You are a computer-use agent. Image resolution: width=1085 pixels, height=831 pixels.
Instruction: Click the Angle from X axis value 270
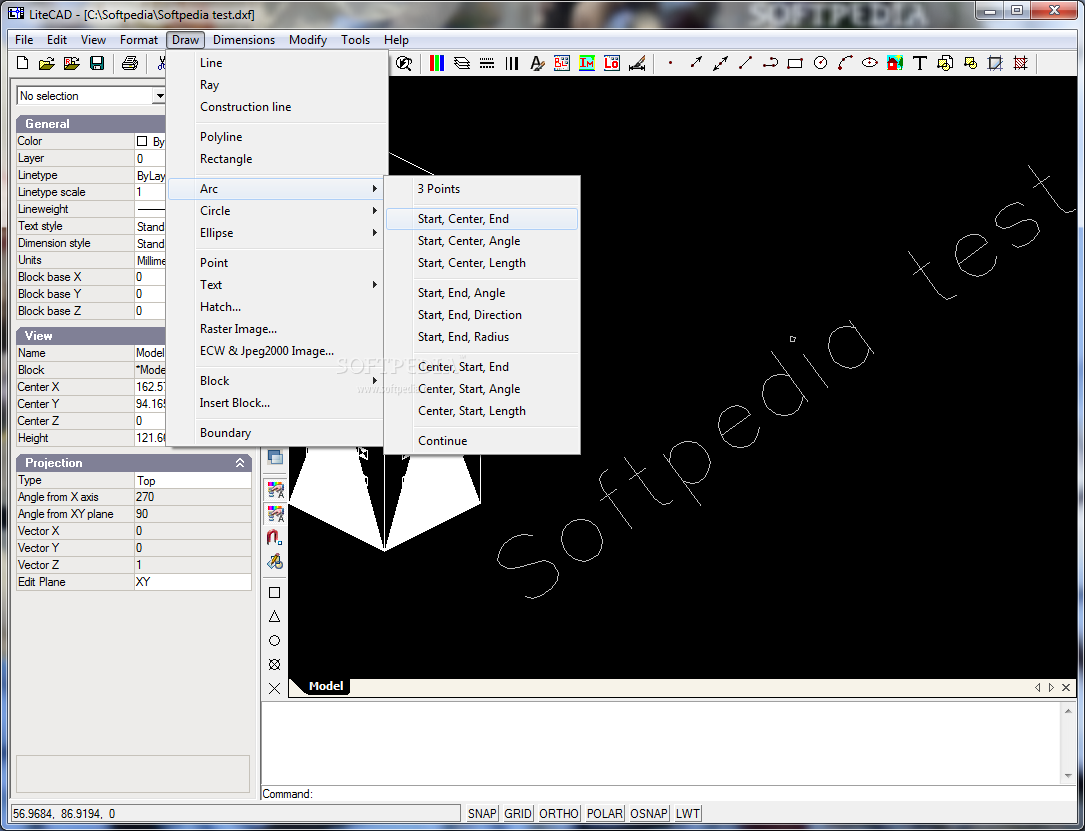point(192,497)
